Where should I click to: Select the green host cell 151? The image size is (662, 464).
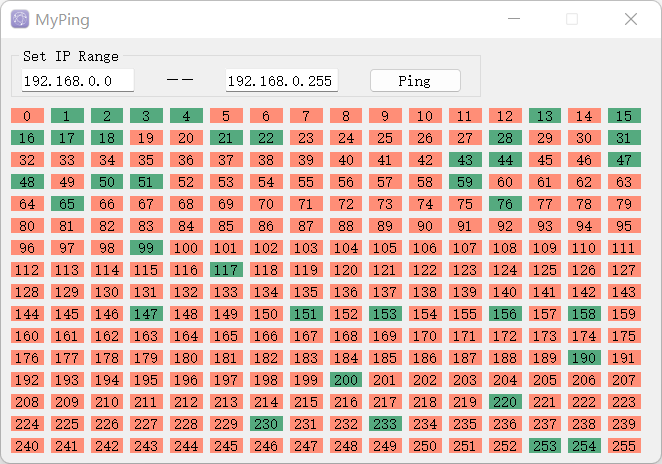pyautogui.click(x=306, y=314)
